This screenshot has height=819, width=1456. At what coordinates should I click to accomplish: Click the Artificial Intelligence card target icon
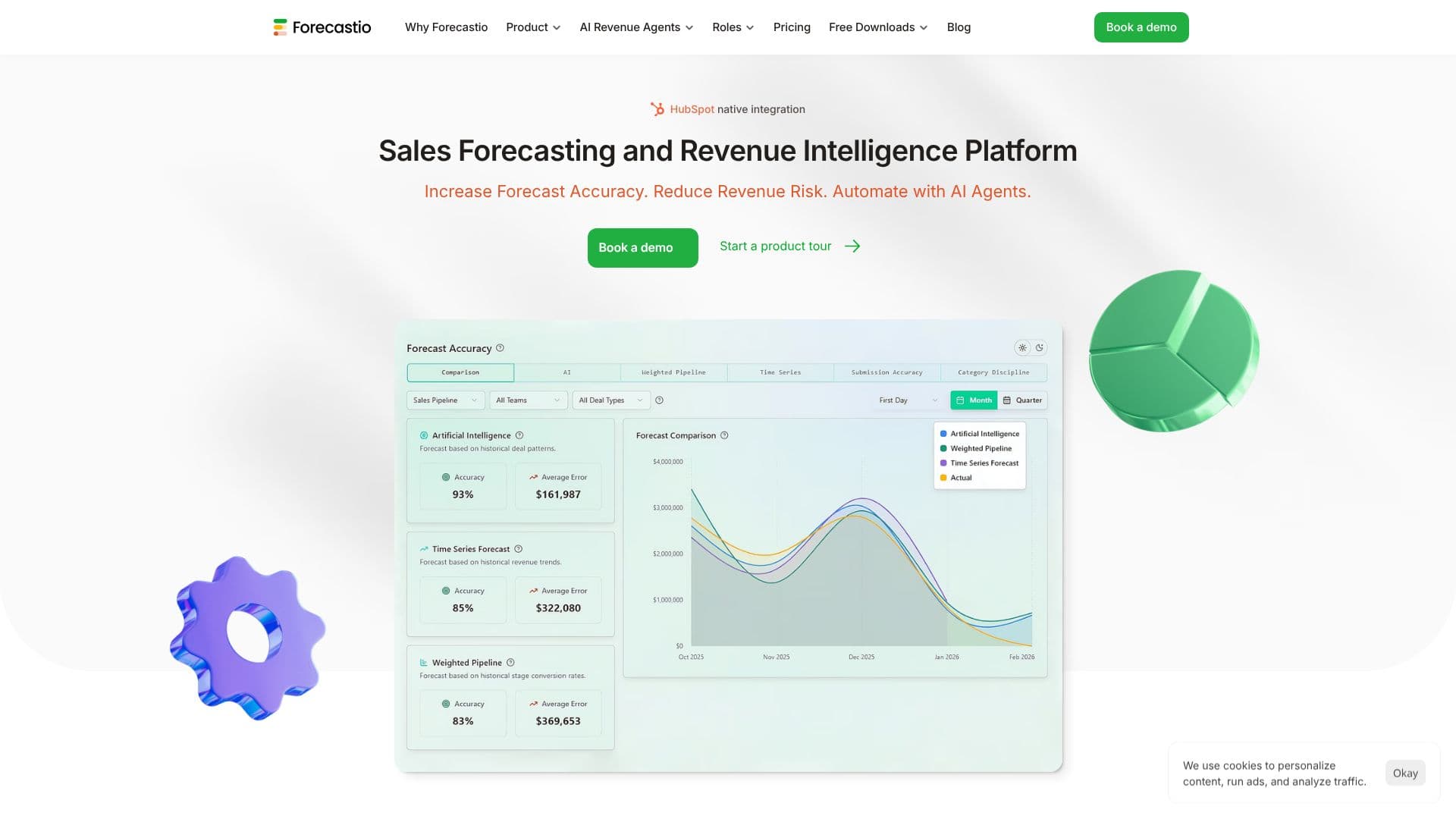[x=424, y=435]
